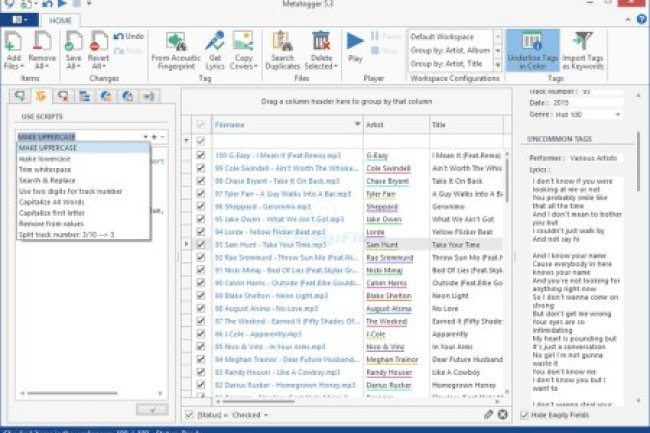Open the scripts panel tab icon

pyautogui.click(x=41, y=96)
